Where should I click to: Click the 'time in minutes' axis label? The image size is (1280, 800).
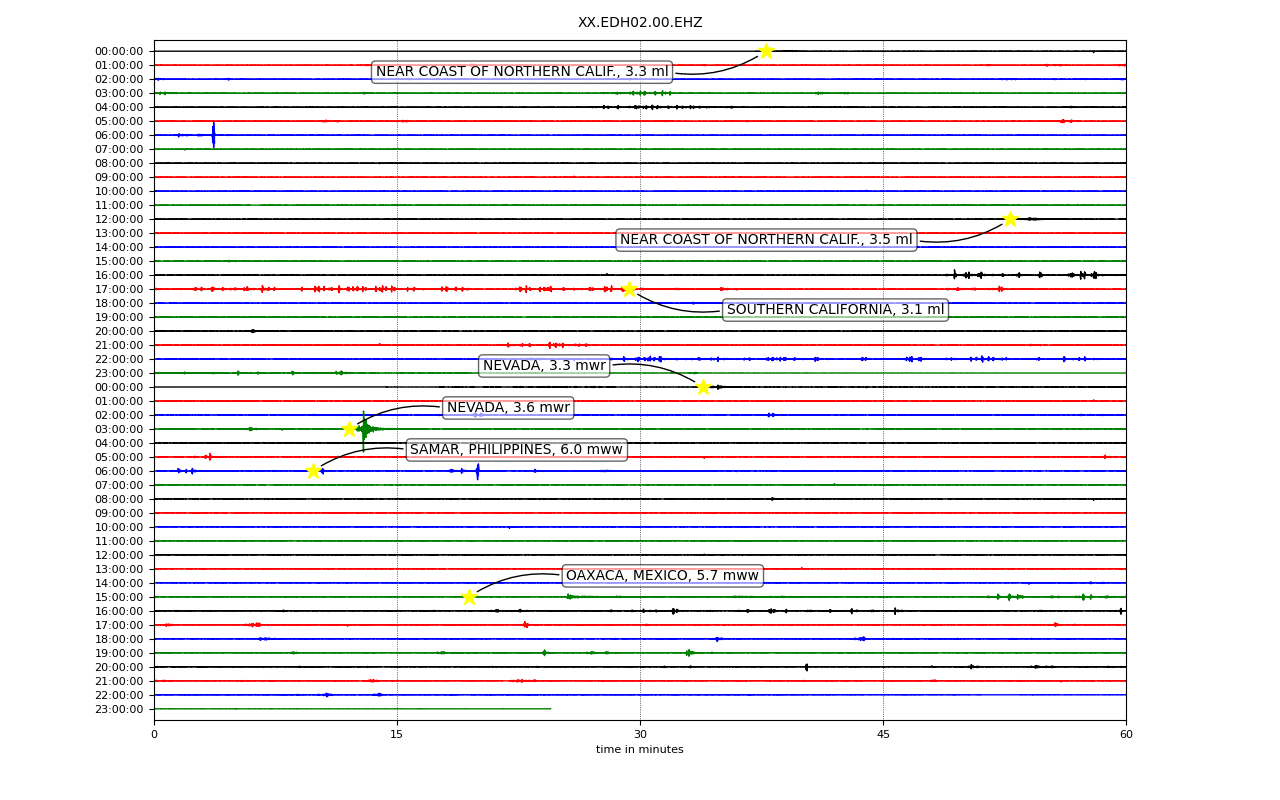tap(640, 749)
